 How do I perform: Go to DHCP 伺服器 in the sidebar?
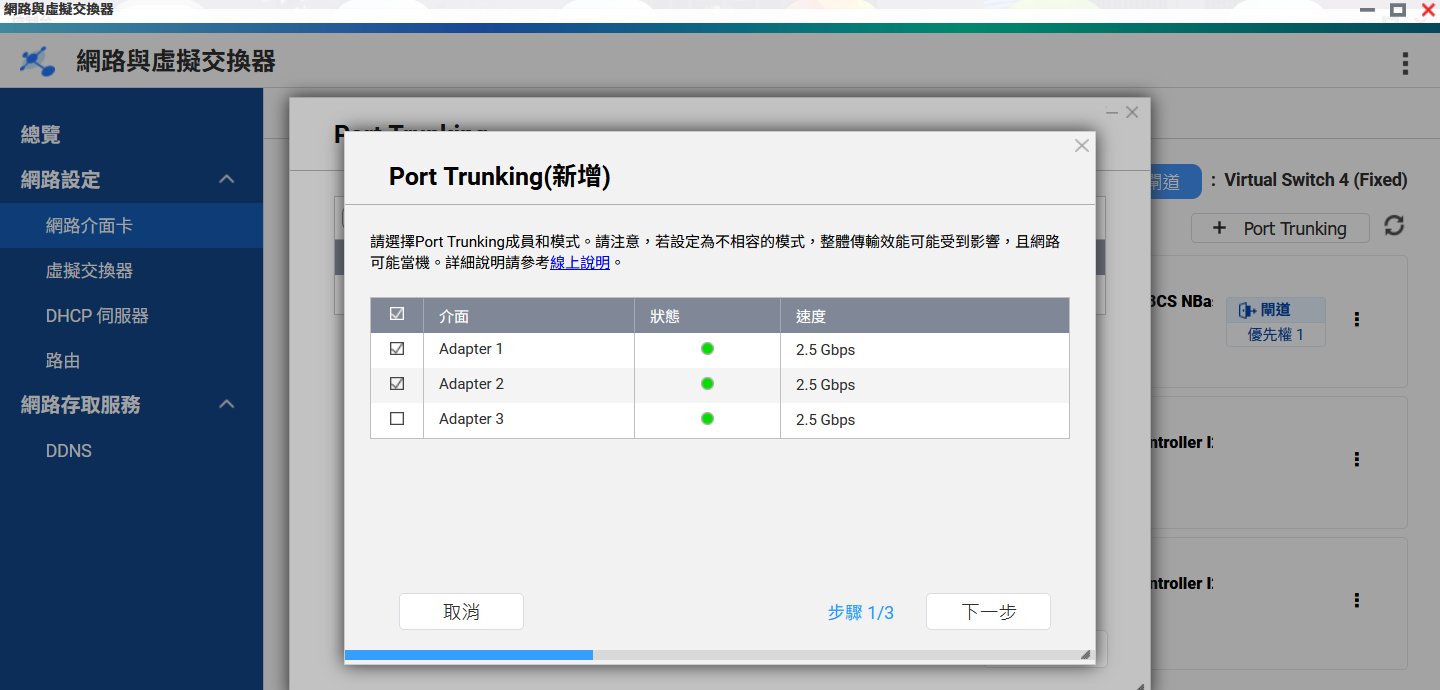97,316
